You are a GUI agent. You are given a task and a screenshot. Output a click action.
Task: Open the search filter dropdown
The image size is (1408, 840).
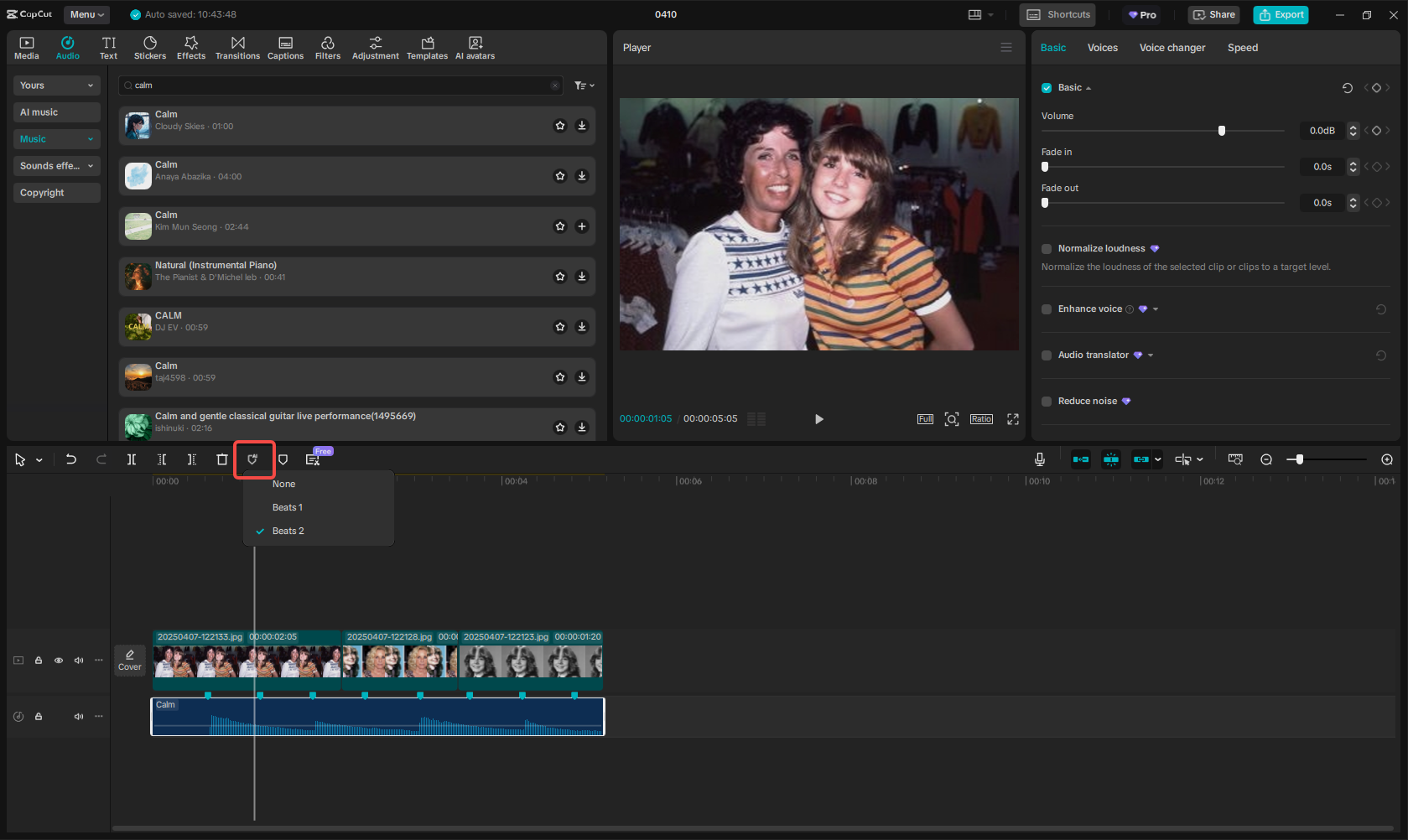coord(585,86)
